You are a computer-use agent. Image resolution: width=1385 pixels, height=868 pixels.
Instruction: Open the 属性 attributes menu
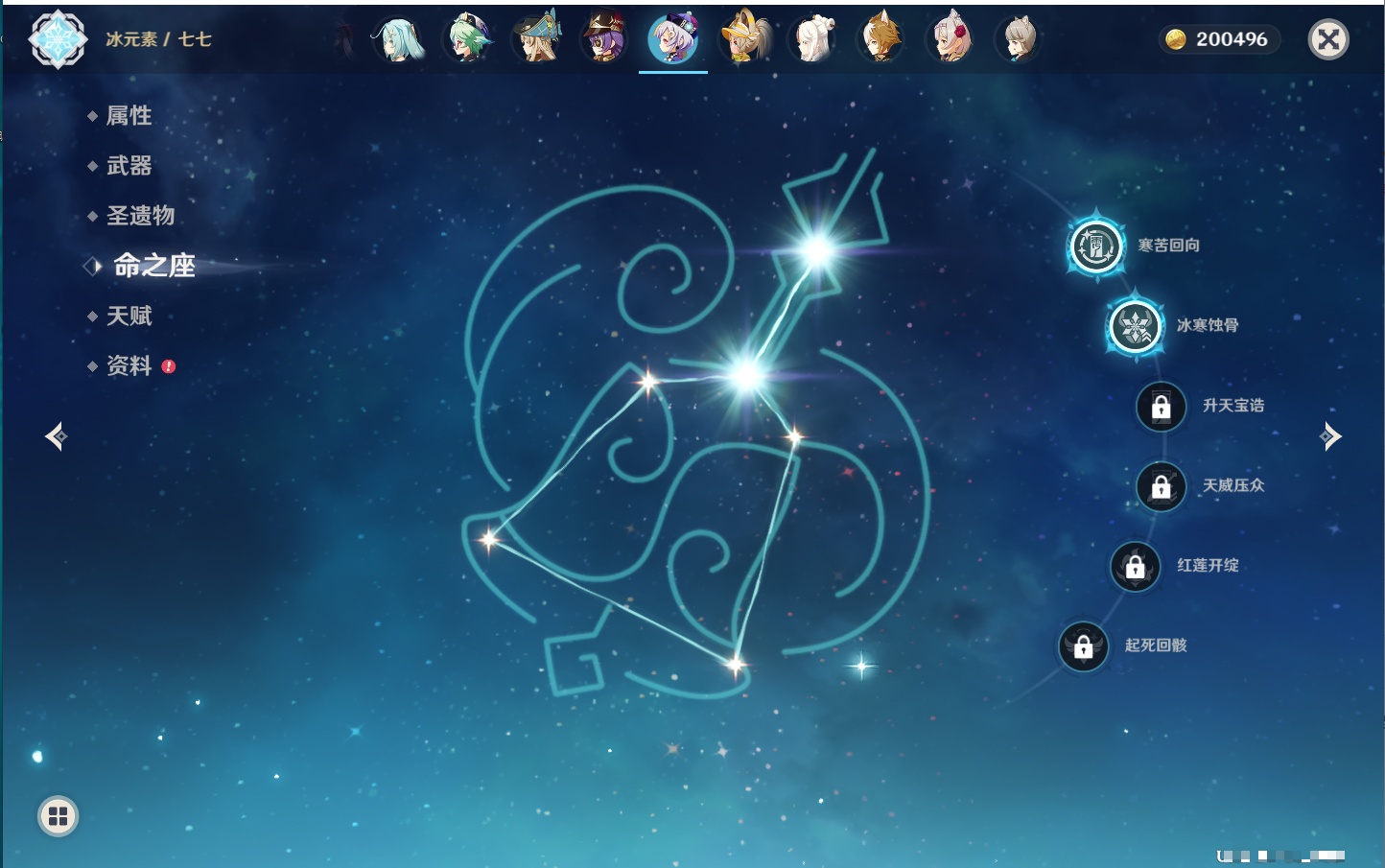(129, 116)
